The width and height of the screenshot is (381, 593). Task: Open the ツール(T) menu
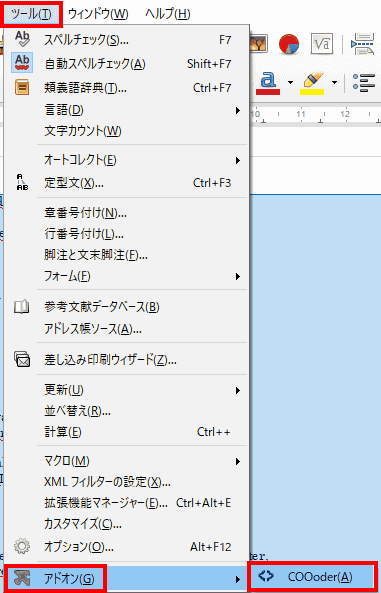pyautogui.click(x=31, y=14)
